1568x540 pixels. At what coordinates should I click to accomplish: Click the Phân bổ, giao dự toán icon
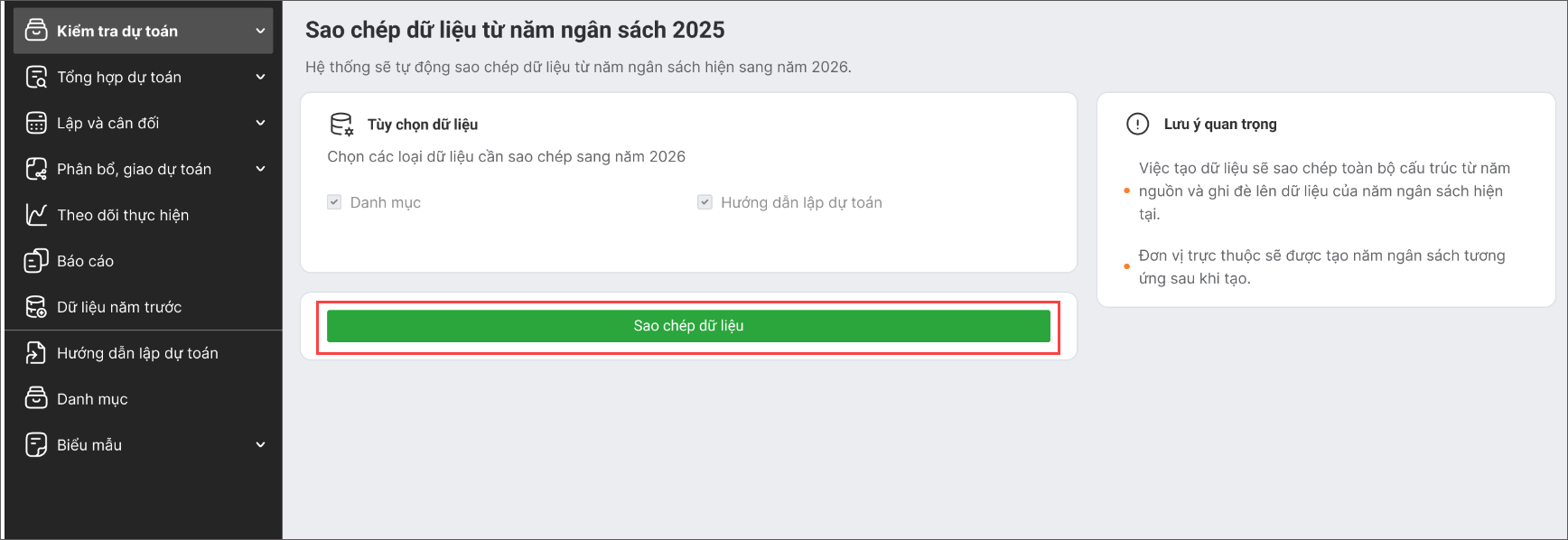(x=36, y=169)
